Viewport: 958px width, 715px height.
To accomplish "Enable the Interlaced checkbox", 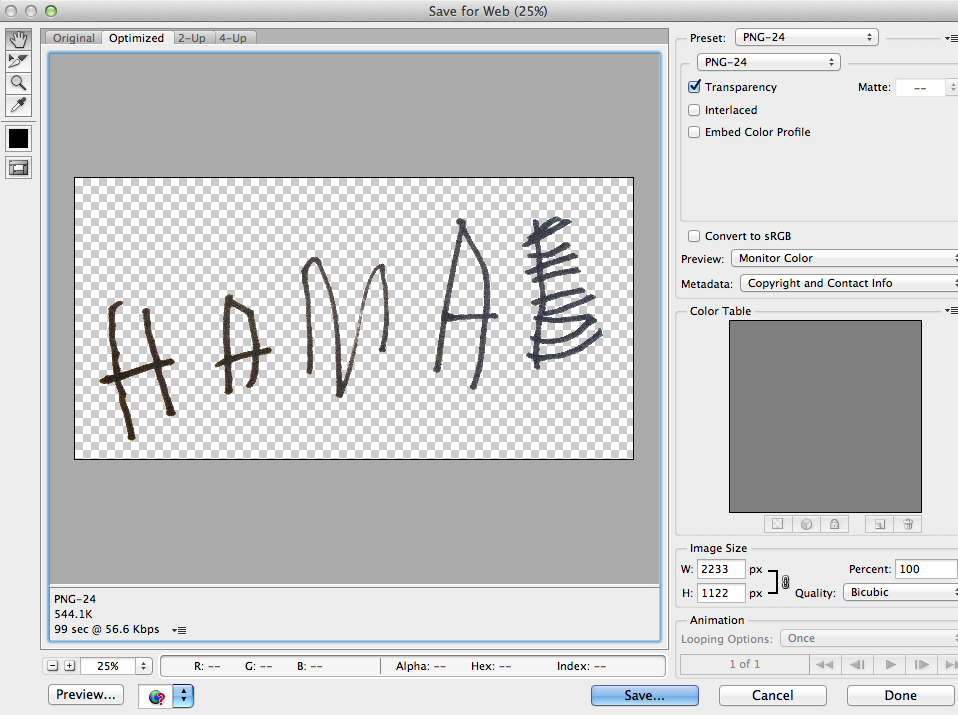I will coord(694,110).
